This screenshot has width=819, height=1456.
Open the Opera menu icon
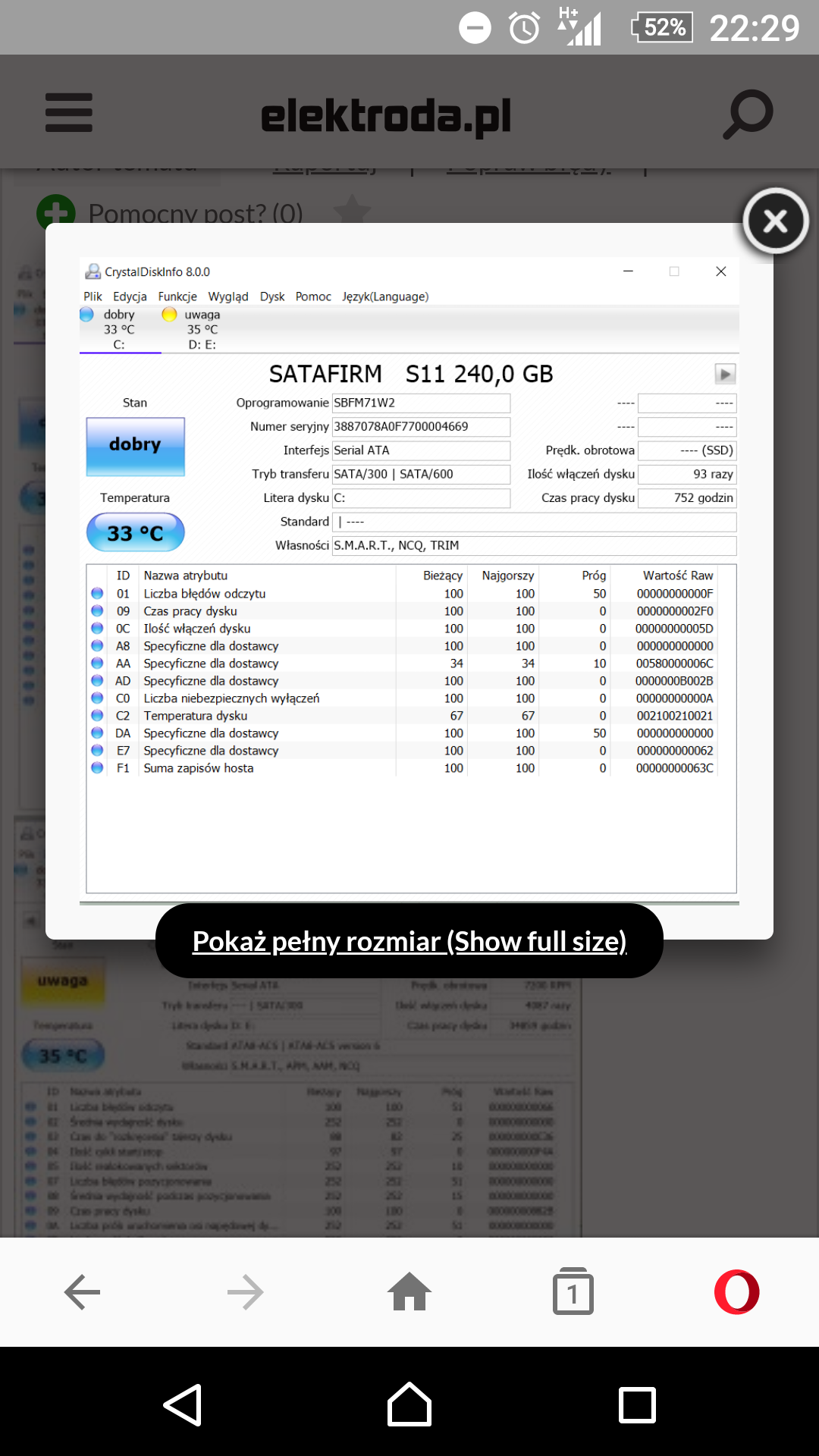click(737, 1291)
